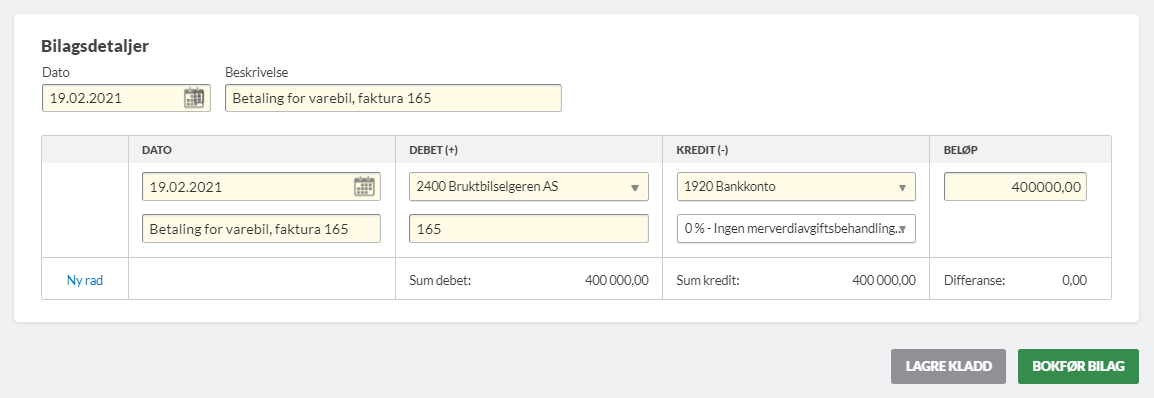
Task: Click the row date field inside the DATO column
Action: coord(261,187)
